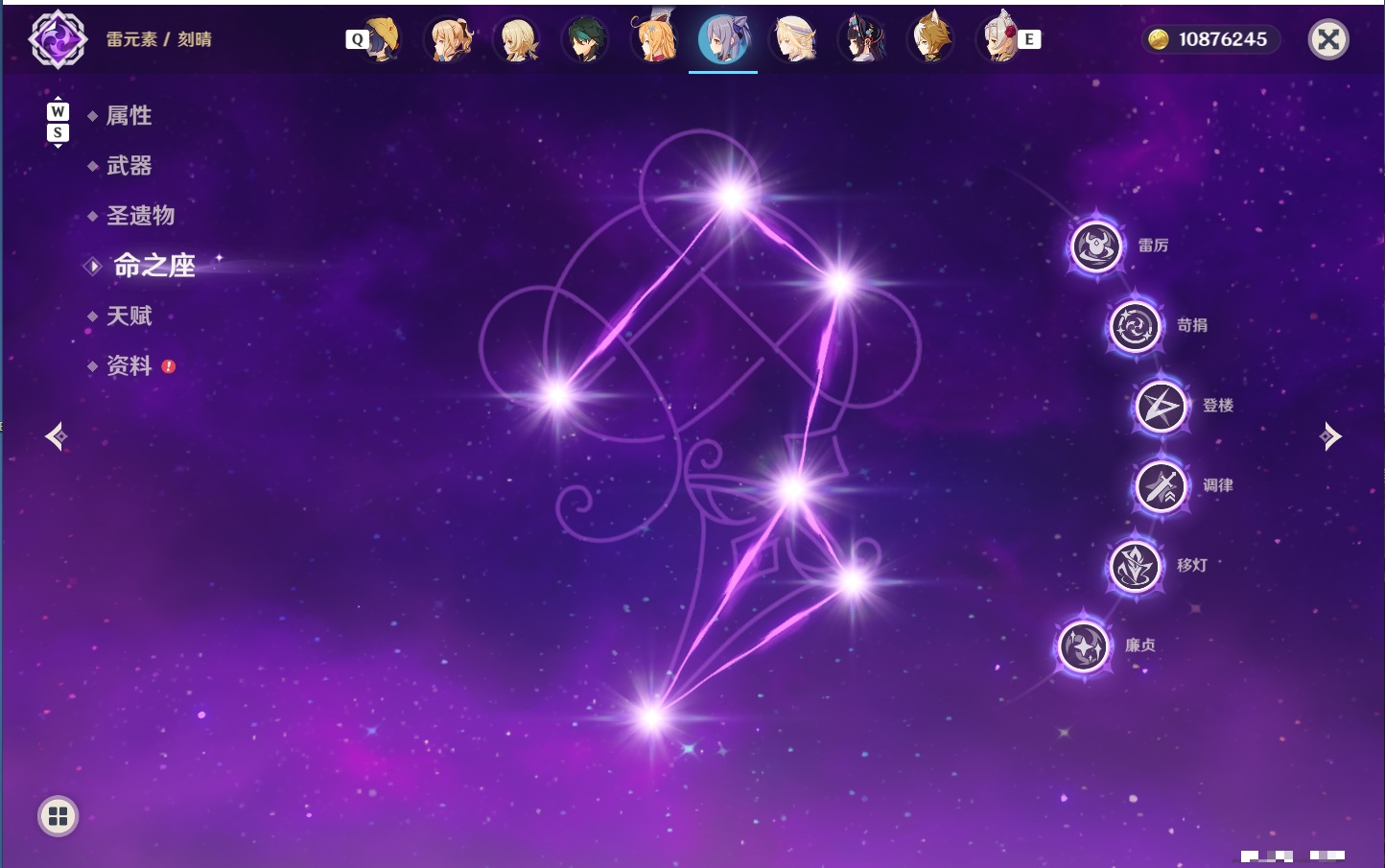The height and width of the screenshot is (868, 1385).
Task: Select the blonde character with headband
Action: [793, 39]
